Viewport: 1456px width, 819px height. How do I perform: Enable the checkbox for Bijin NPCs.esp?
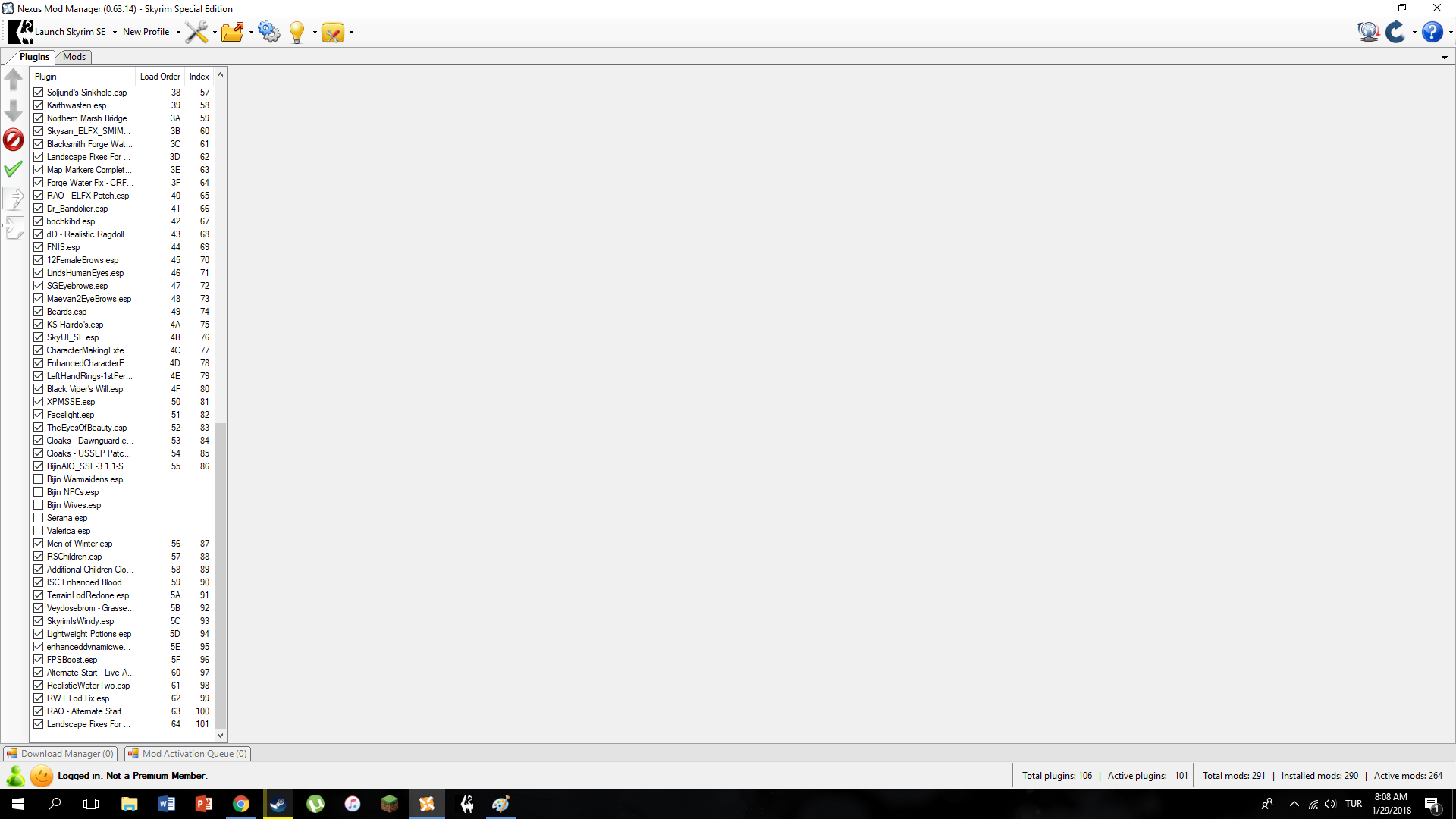39,492
